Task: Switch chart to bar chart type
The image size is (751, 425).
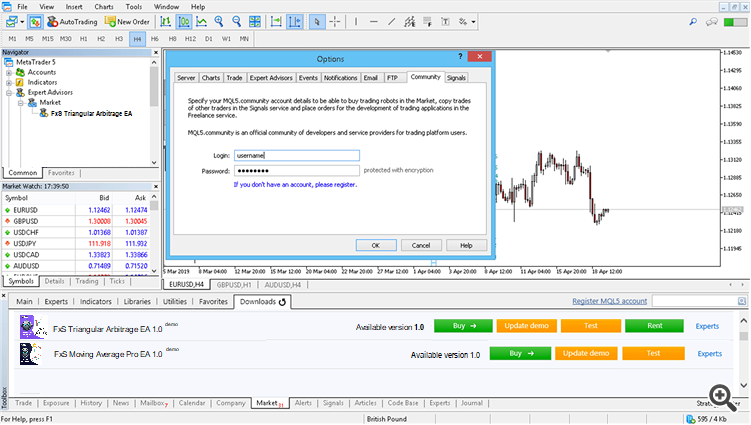Action: pyautogui.click(x=165, y=22)
